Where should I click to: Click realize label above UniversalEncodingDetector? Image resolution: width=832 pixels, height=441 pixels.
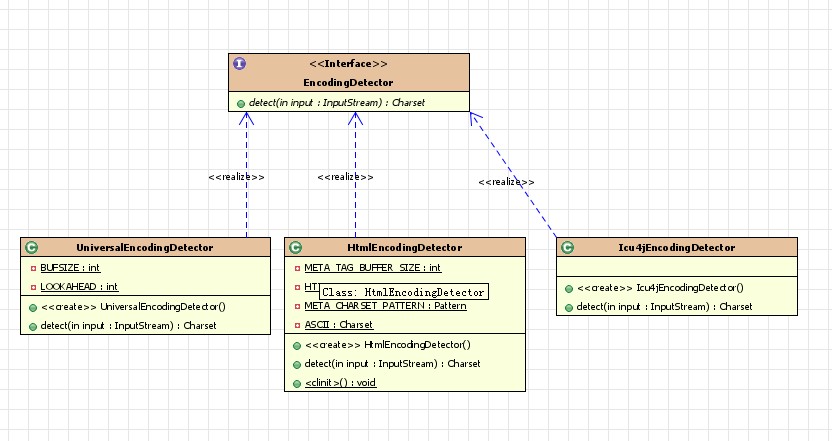(x=237, y=177)
